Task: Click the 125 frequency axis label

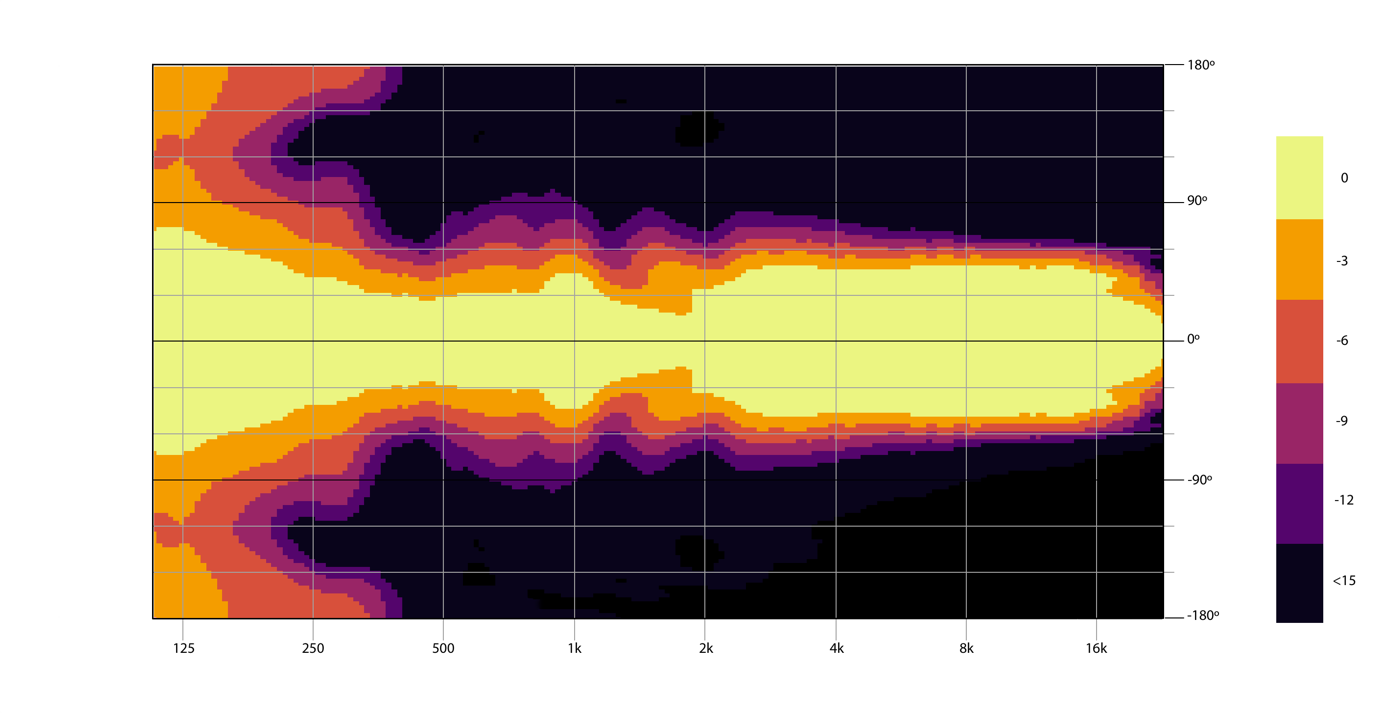Action: [183, 648]
